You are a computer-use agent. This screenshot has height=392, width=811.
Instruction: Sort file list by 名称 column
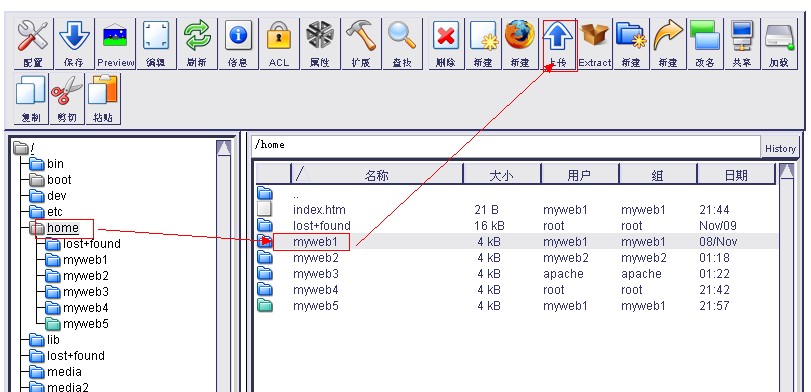pos(377,175)
